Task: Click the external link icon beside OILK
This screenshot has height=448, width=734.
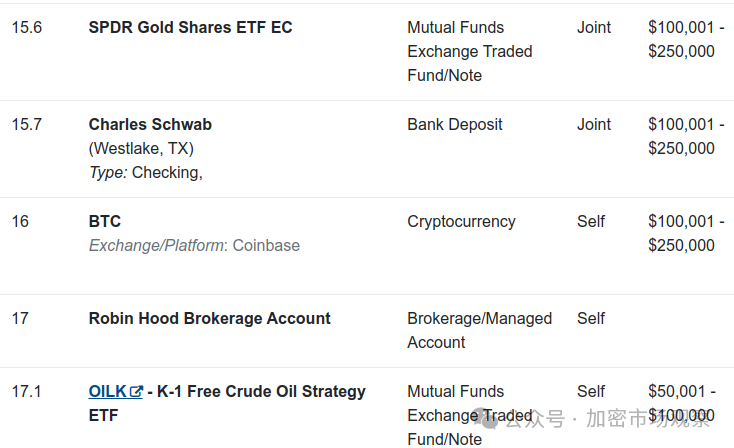Action: pyautogui.click(x=136, y=391)
